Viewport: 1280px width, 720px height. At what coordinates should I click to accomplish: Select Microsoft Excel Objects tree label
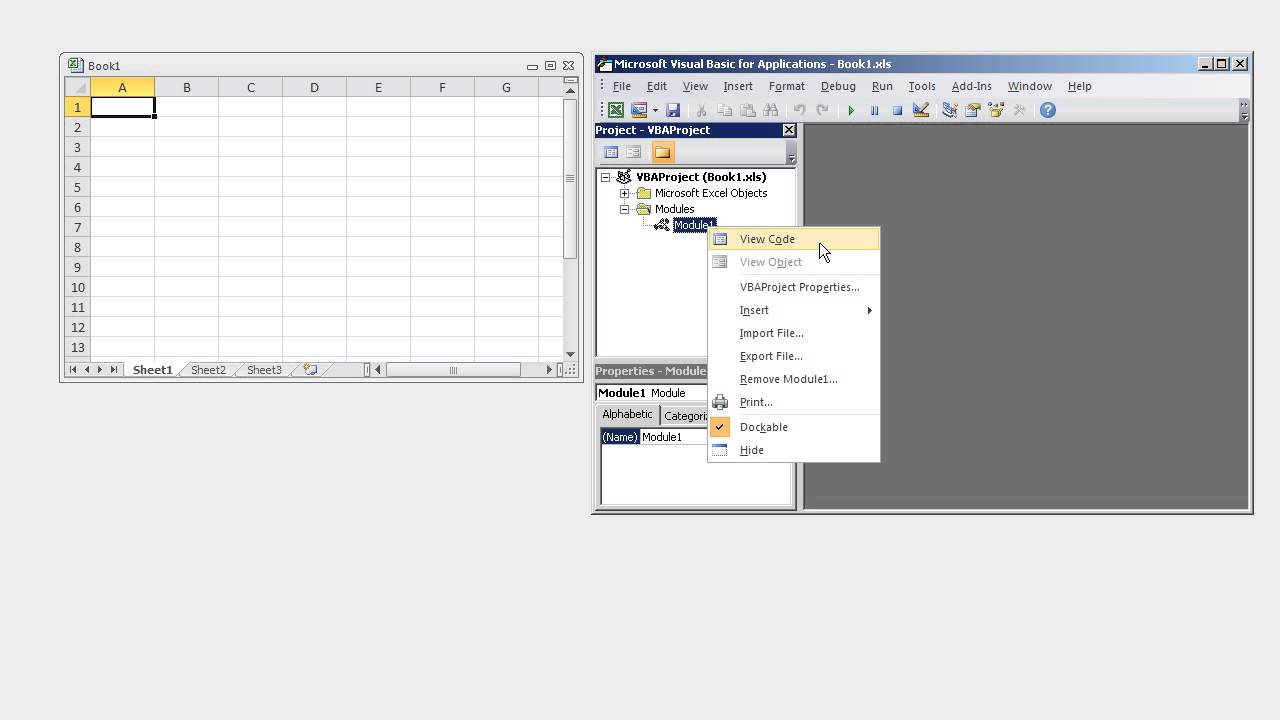pos(711,193)
